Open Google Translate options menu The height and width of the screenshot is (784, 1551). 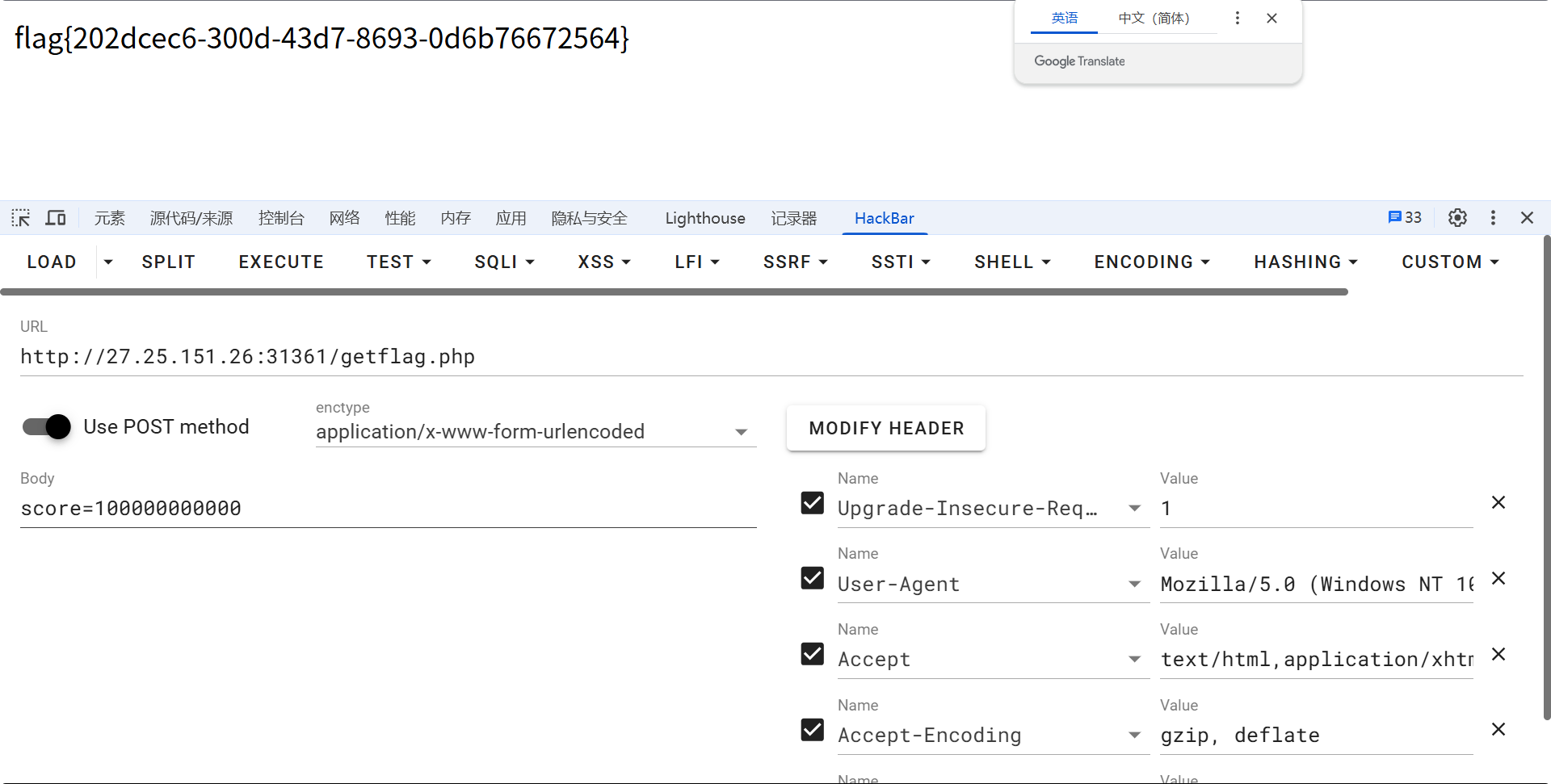point(1237,18)
